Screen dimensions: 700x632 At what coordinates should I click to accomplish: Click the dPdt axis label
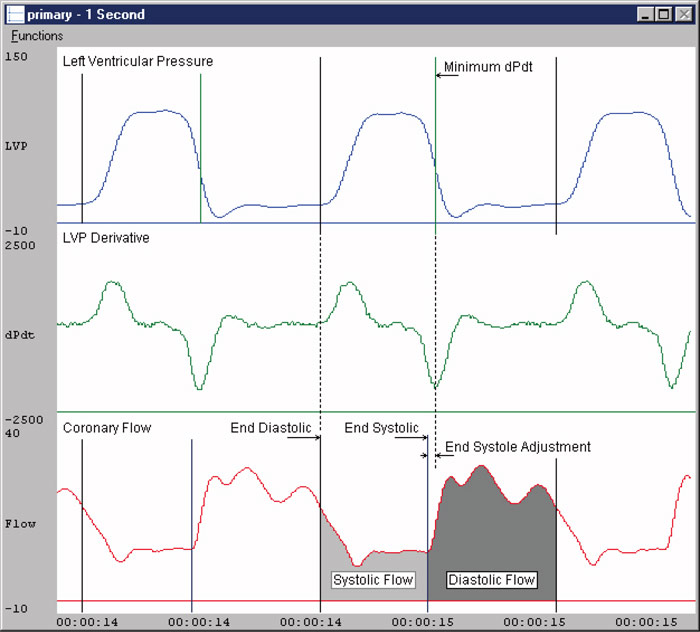(20, 336)
